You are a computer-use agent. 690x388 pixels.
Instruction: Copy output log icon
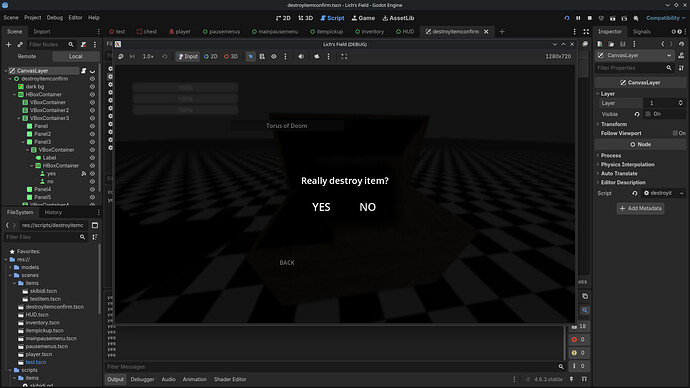585,296
